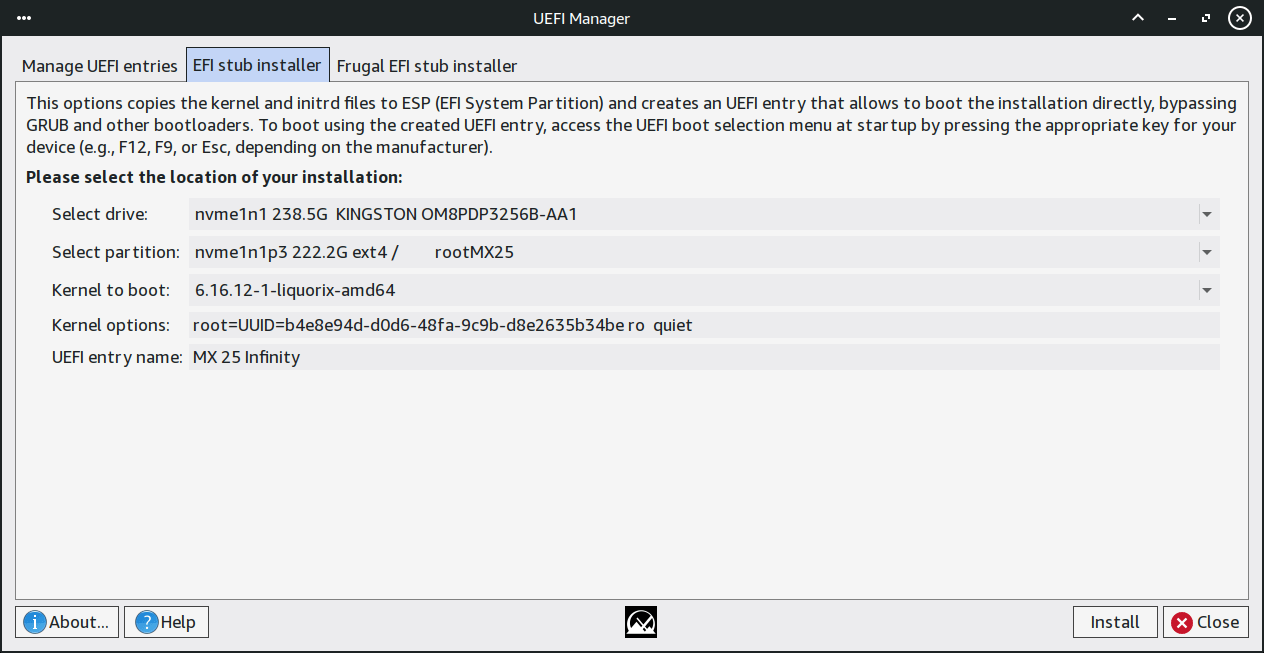Click the Help question mark icon
The image size is (1264, 653).
(x=148, y=622)
